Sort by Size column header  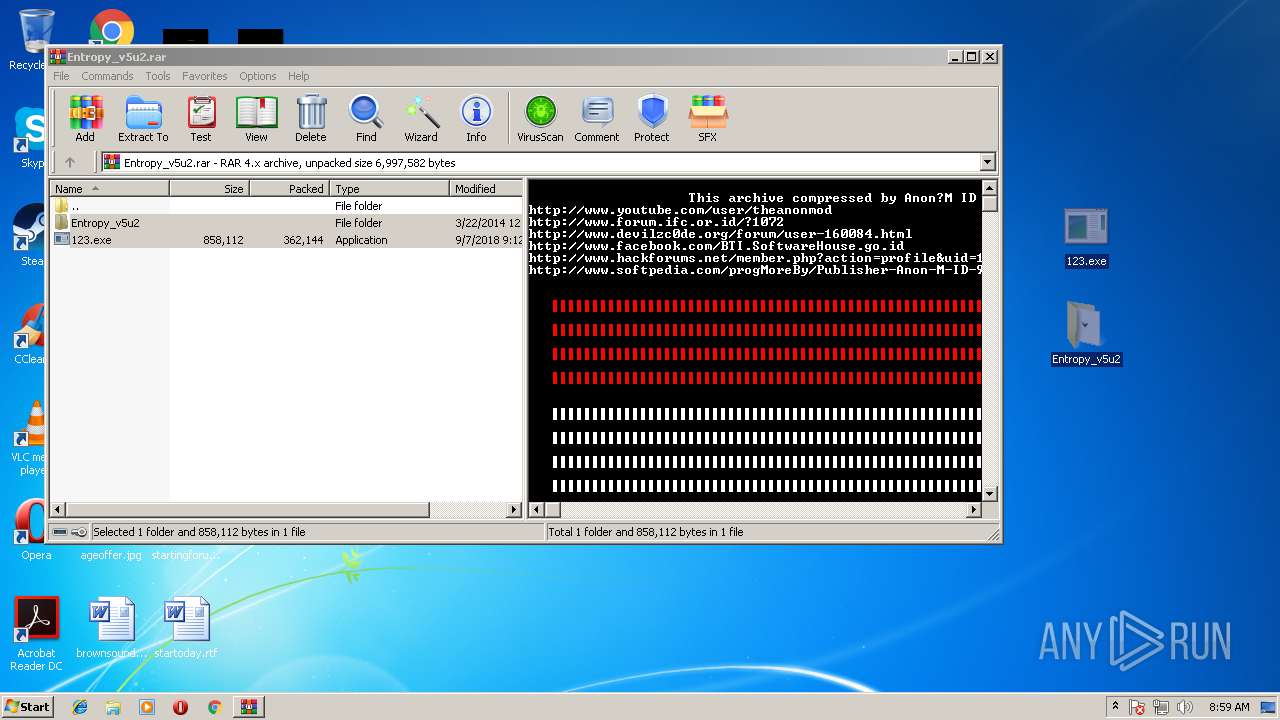click(x=209, y=188)
